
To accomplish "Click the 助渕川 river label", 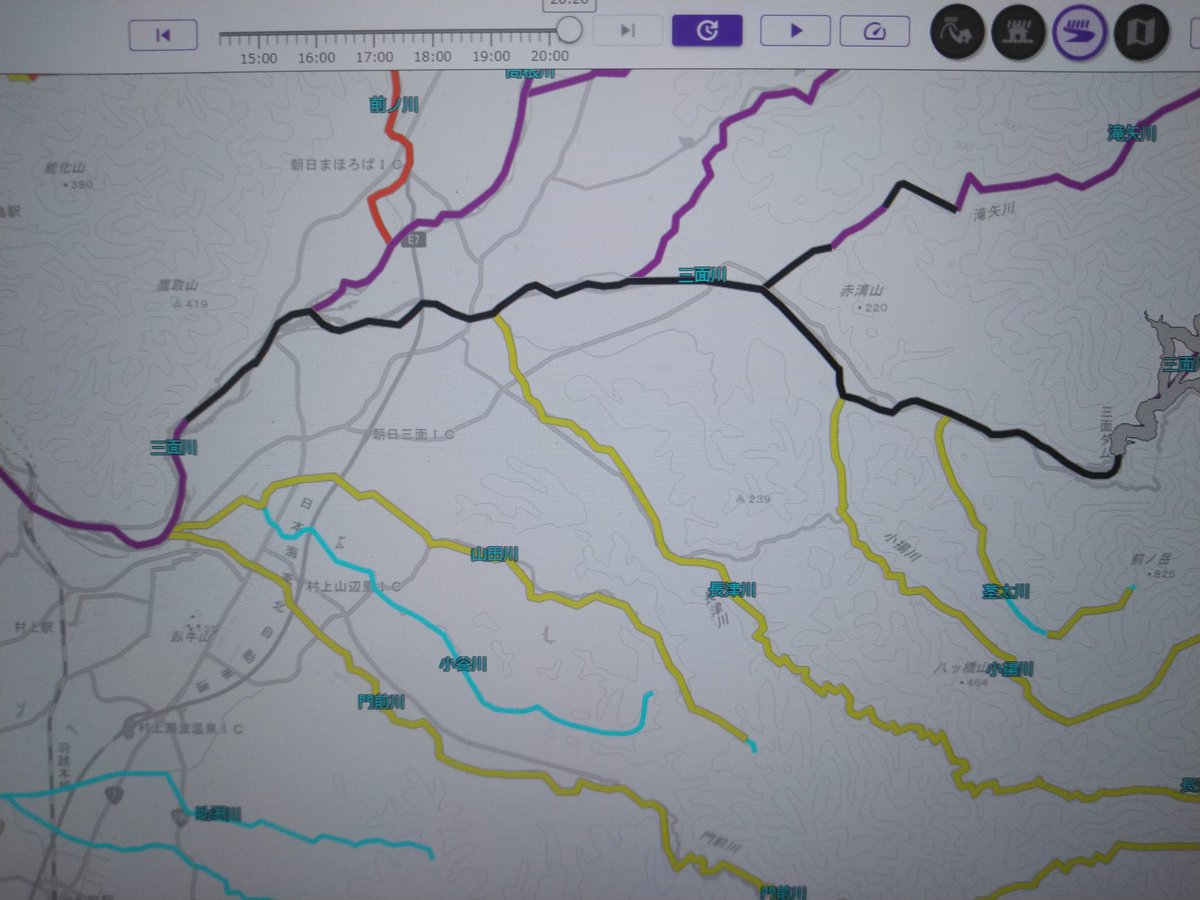I will tap(219, 815).
